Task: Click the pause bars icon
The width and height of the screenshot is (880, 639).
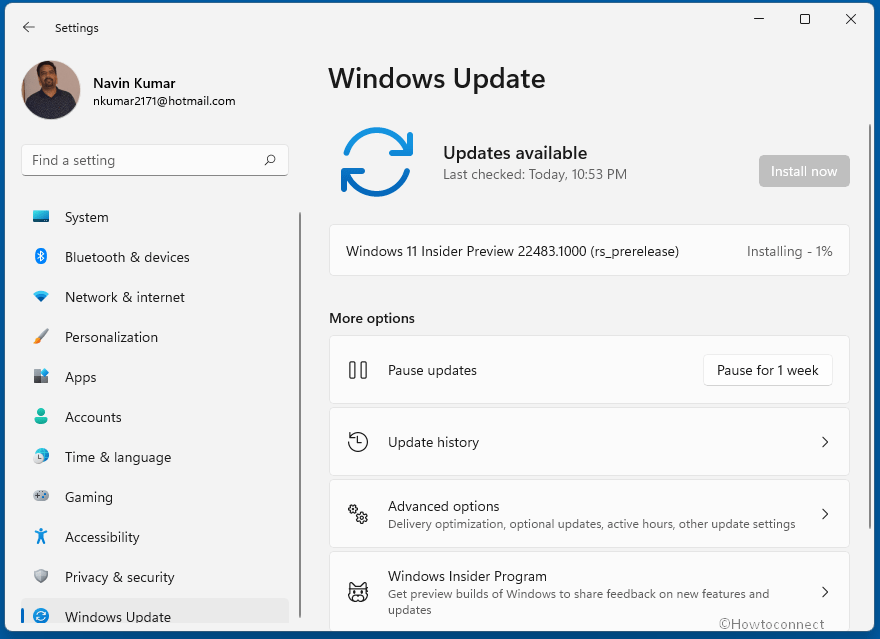Action: (x=358, y=370)
